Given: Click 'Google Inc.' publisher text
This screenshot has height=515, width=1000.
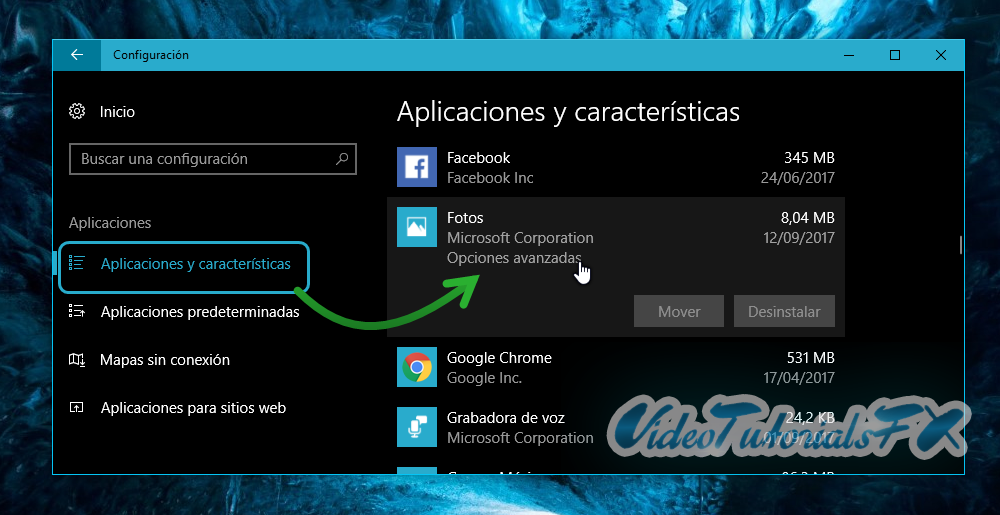Looking at the screenshot, I should tap(485, 378).
